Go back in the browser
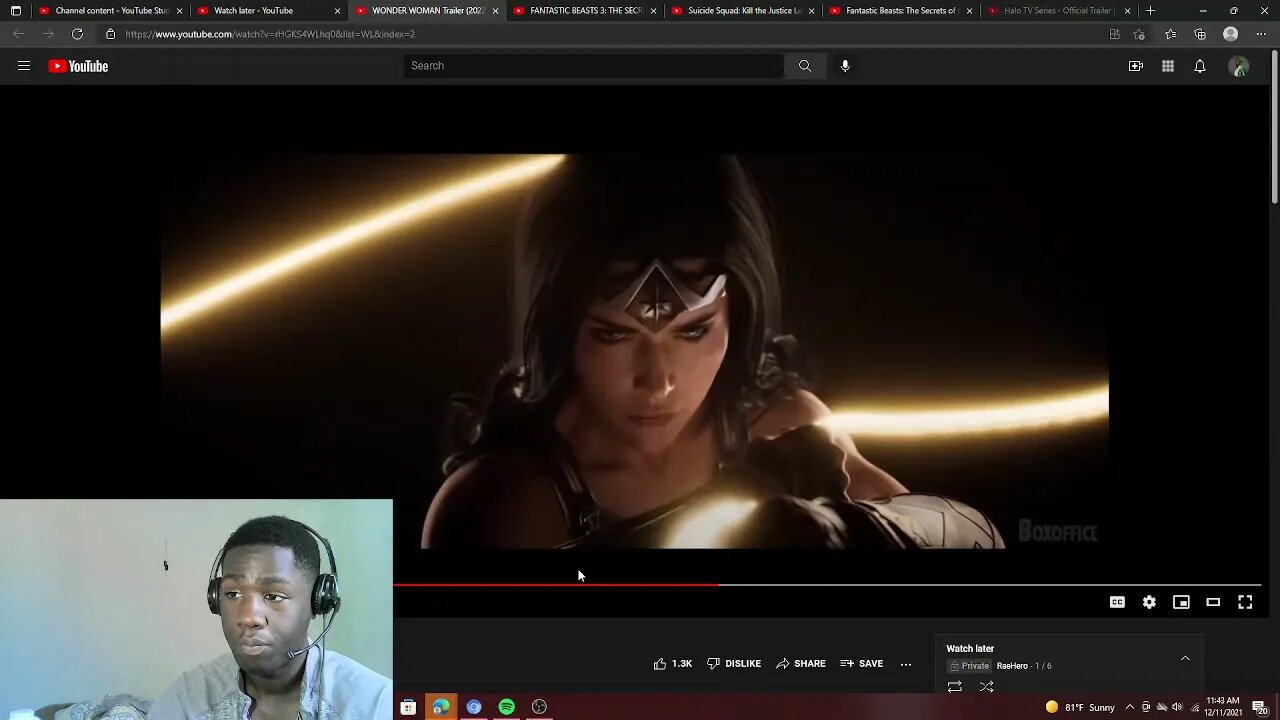Image resolution: width=1280 pixels, height=720 pixels. [x=18, y=34]
